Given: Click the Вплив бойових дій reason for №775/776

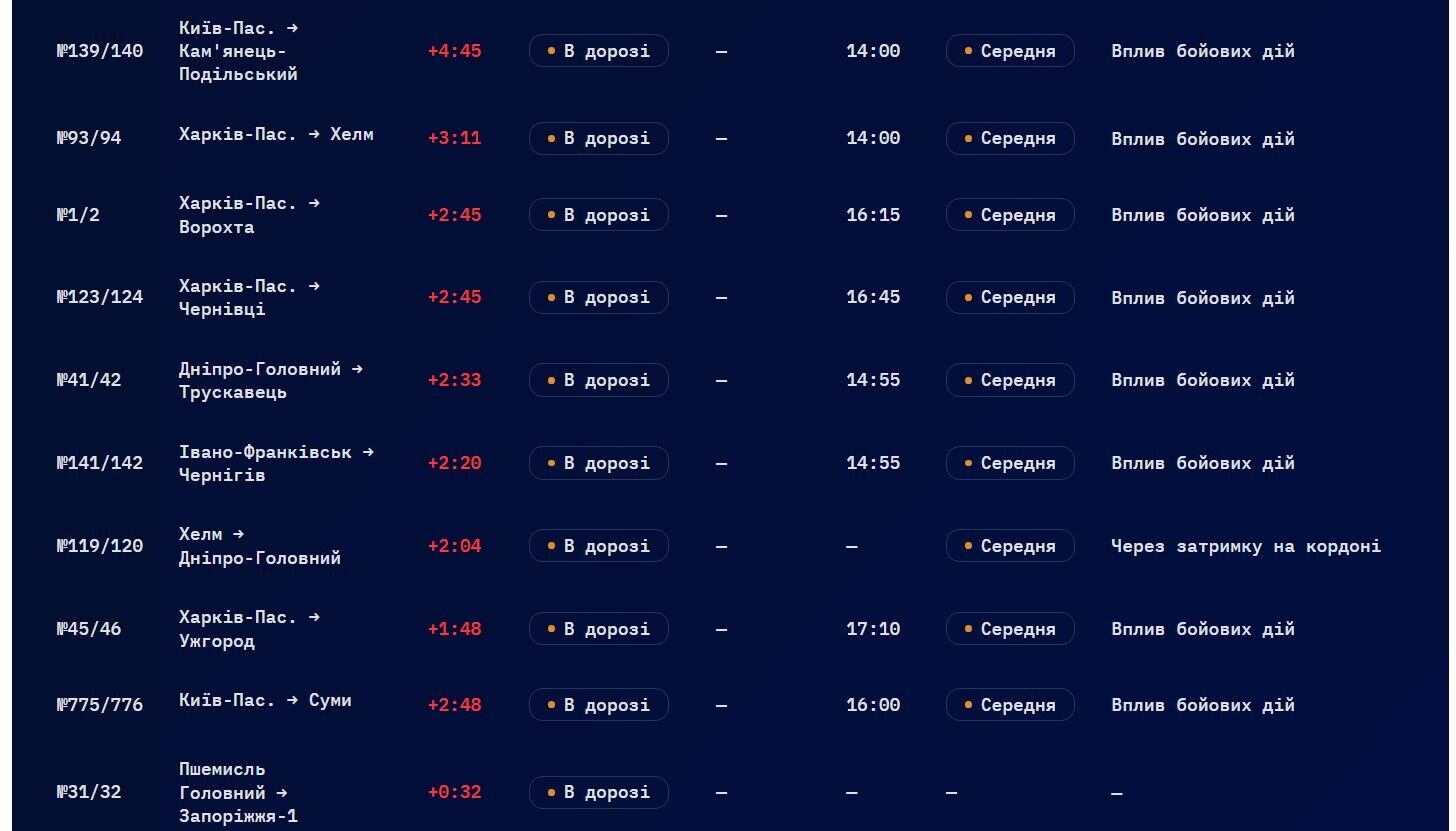Looking at the screenshot, I should click(1202, 705).
